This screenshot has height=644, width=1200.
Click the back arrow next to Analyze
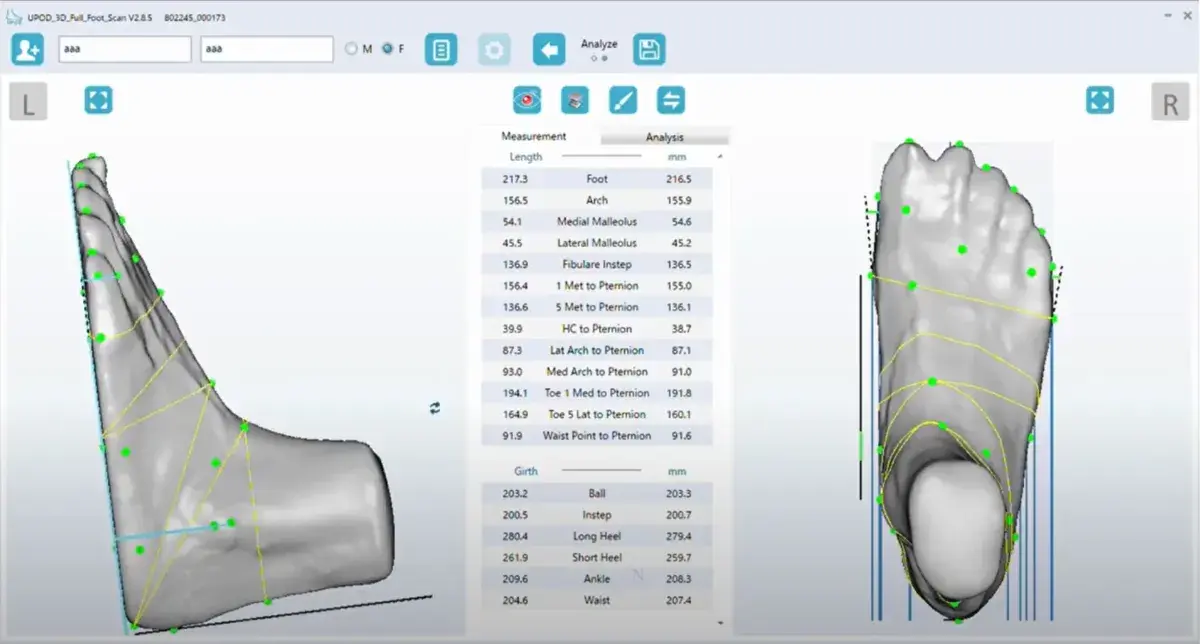point(549,48)
